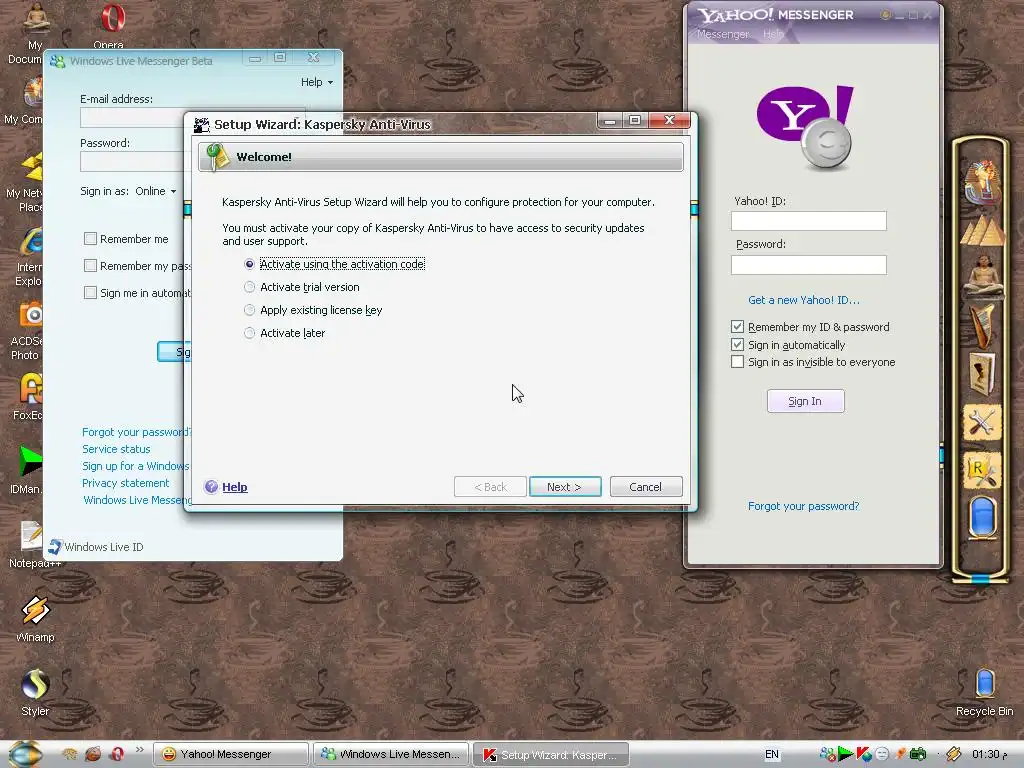Click Help link in Kaspersky wizard
1024x768 pixels.
click(234, 487)
